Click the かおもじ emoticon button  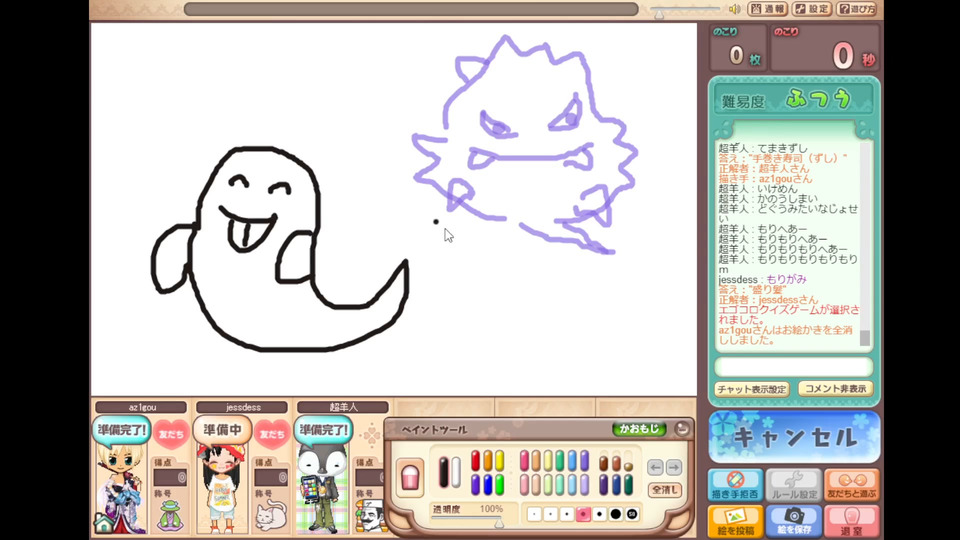[639, 429]
